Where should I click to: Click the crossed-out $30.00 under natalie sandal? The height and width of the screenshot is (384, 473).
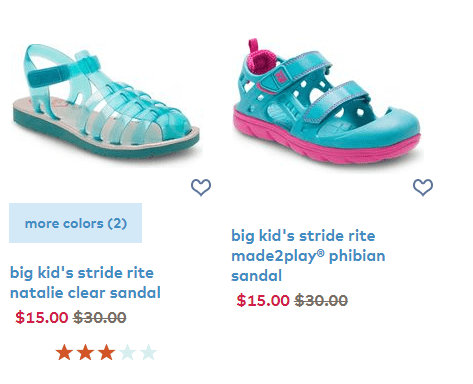point(100,317)
